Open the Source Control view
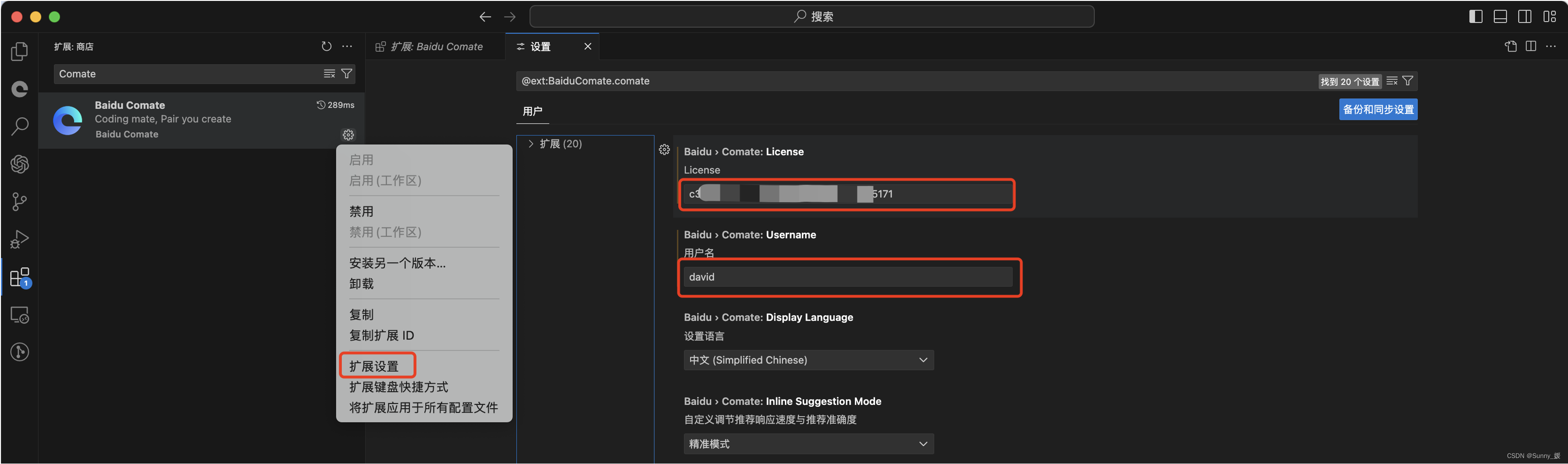Viewport: 1568px width, 464px height. point(20,201)
